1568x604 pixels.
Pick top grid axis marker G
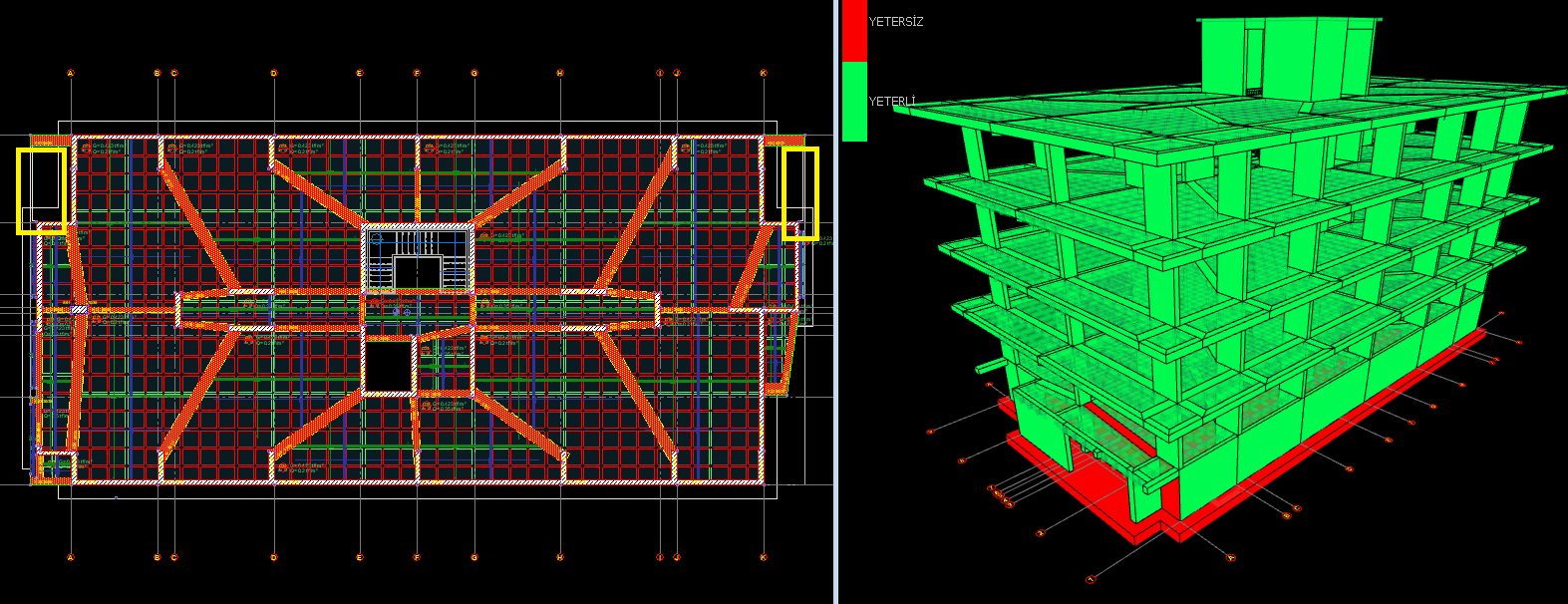click(474, 73)
